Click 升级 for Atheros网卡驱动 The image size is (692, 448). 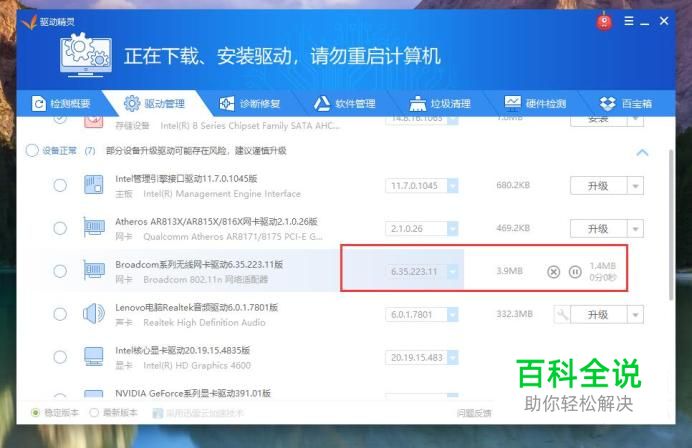click(598, 229)
